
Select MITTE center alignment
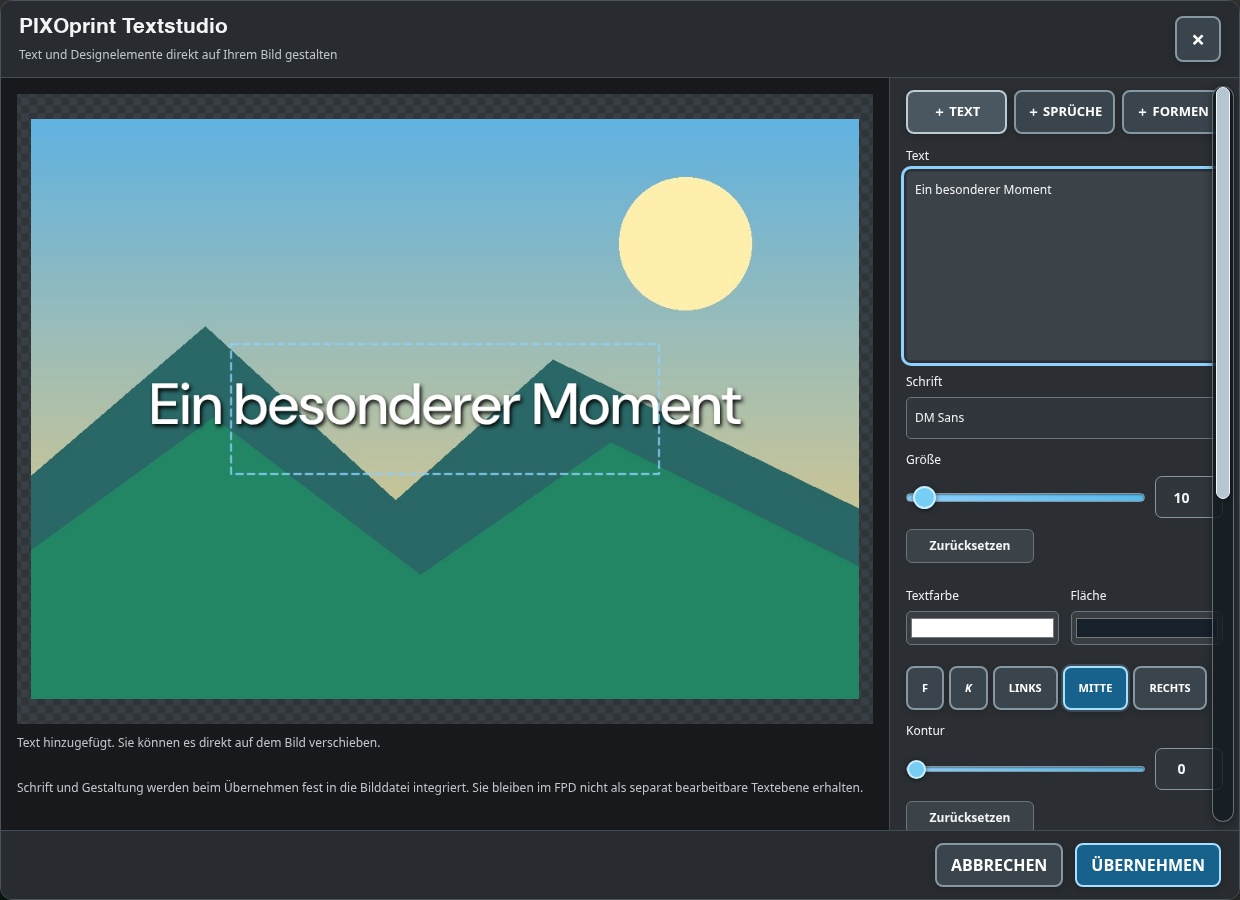[1095, 688]
